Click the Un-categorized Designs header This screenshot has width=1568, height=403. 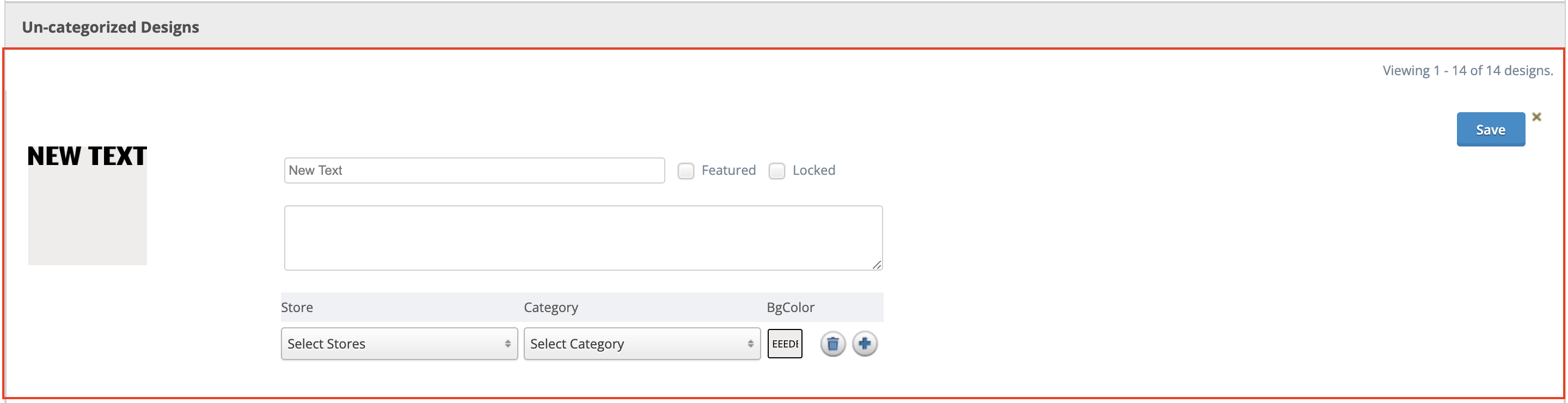coord(110,27)
